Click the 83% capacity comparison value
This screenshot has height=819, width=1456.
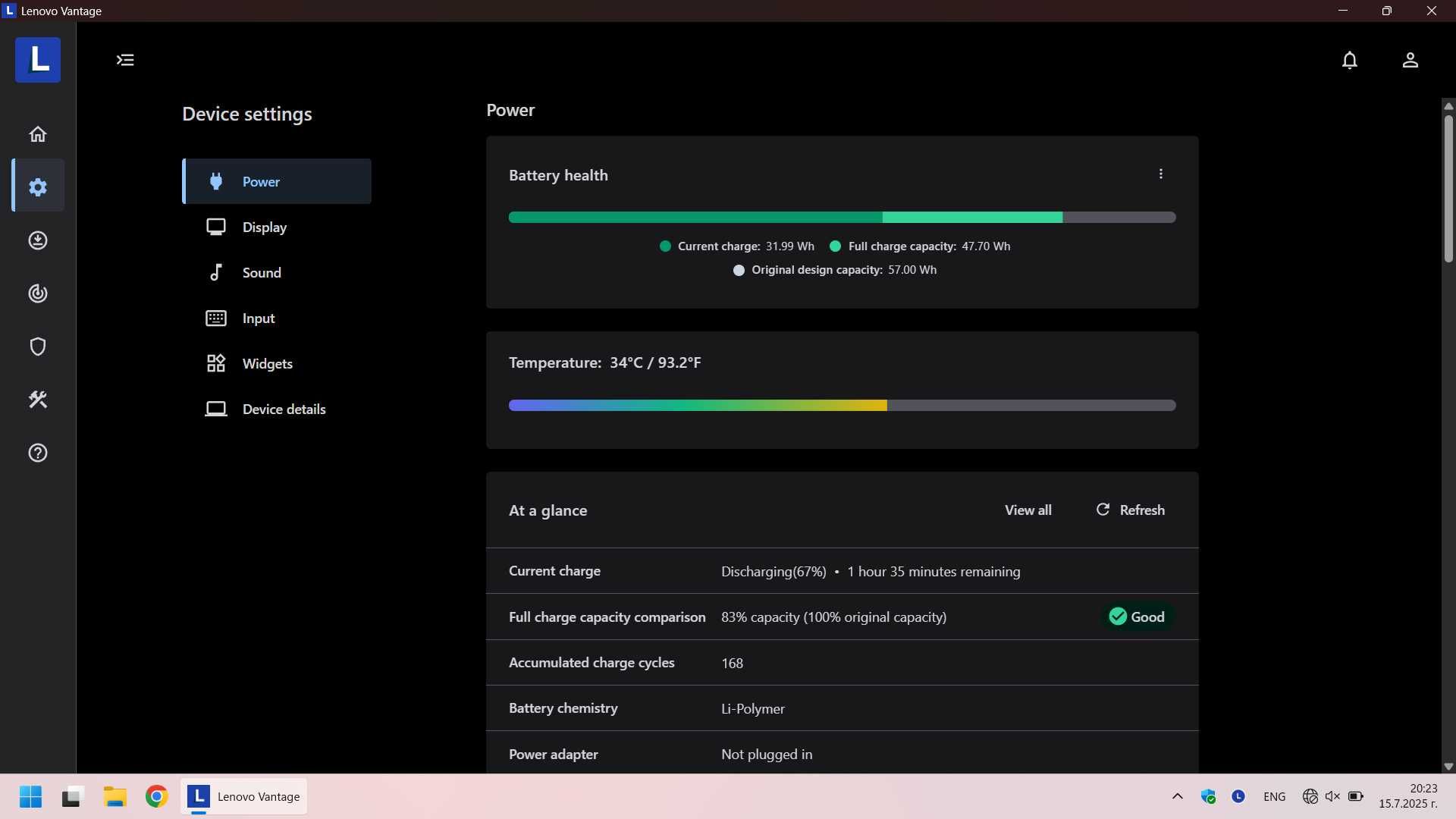(833, 617)
